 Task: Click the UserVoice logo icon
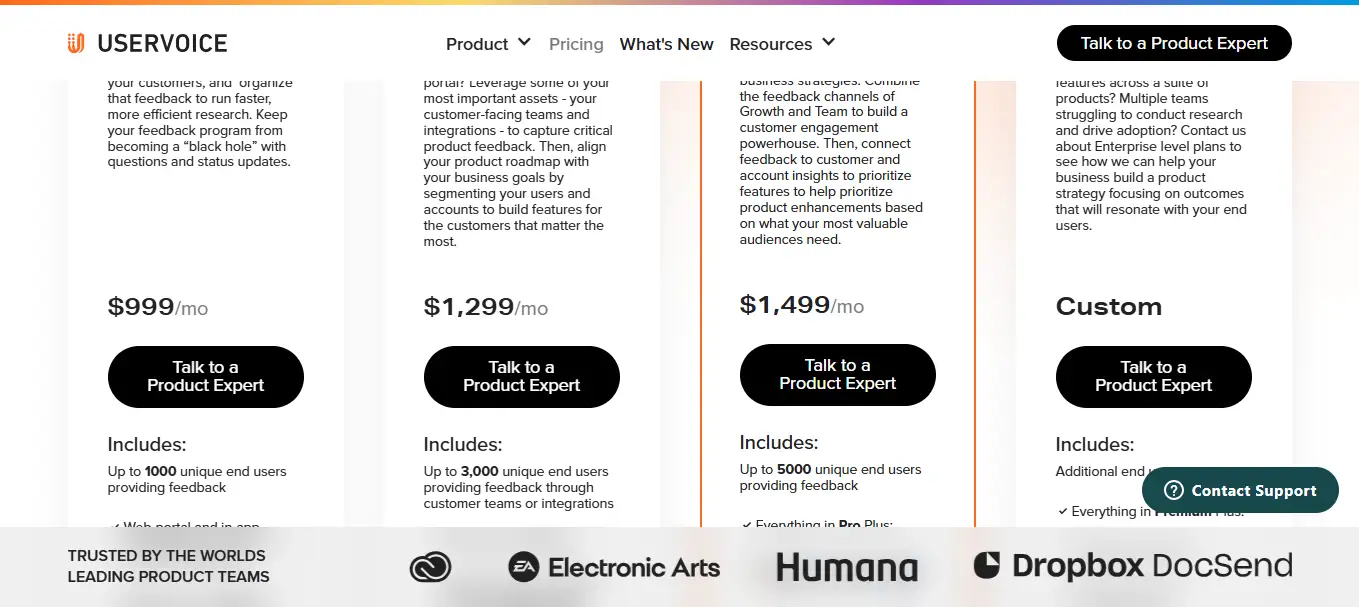(76, 43)
